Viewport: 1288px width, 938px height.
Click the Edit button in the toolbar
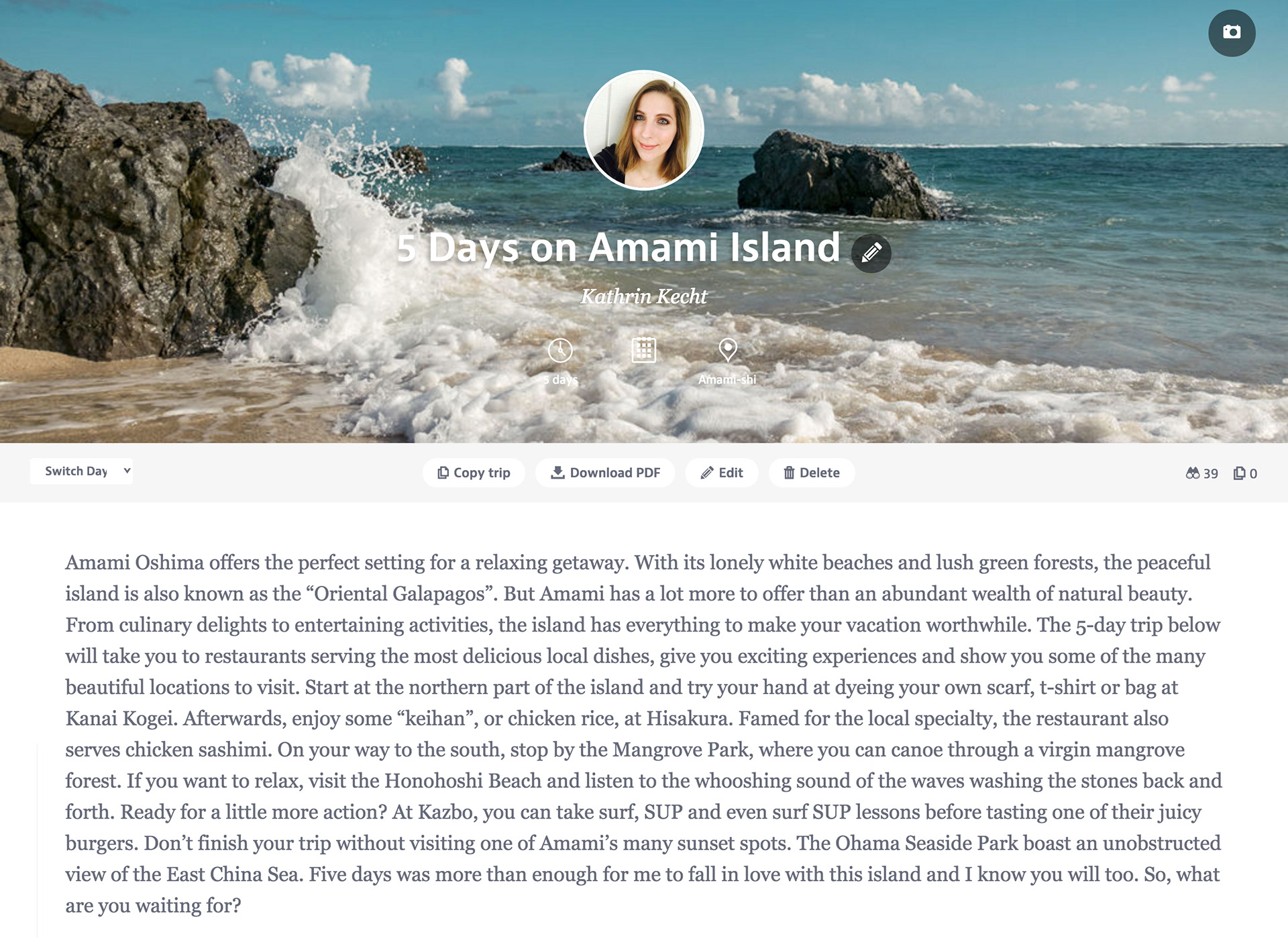722,473
